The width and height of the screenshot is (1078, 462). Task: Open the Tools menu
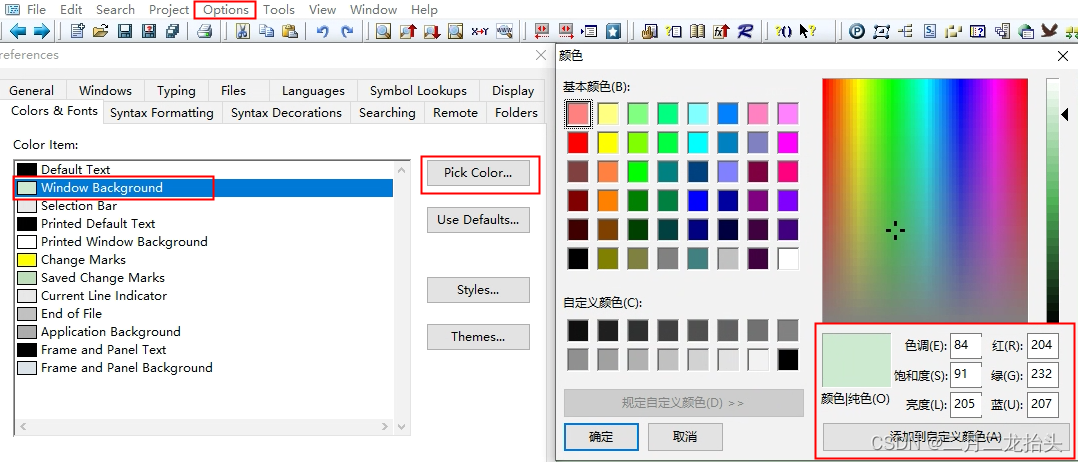[x=278, y=10]
